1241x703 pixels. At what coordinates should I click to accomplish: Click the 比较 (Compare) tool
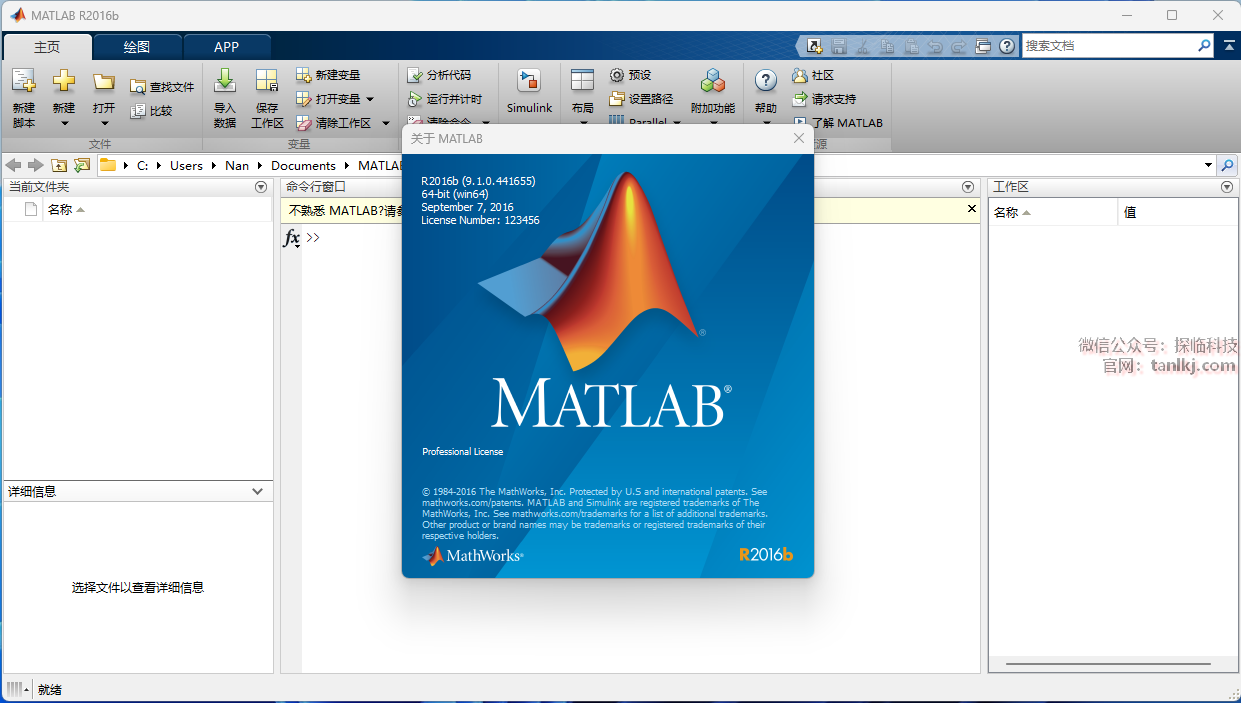pyautogui.click(x=151, y=111)
